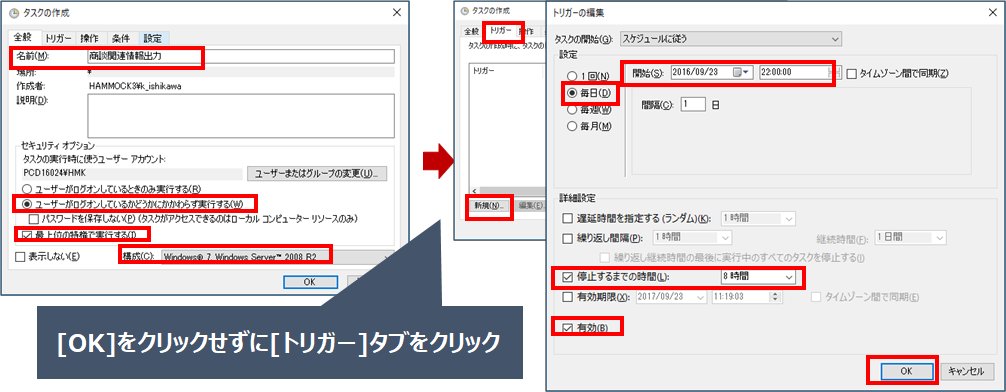The height and width of the screenshot is (392, 1006).
Task: Select the 毎日 daily radio button
Action: (x=572, y=94)
